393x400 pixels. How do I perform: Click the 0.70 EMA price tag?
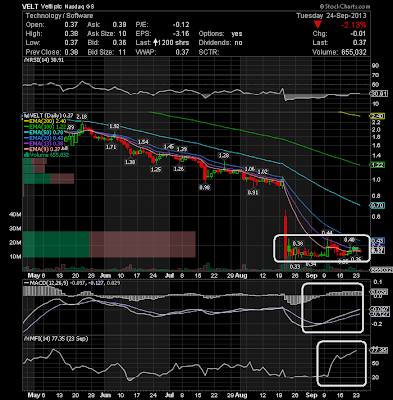click(x=377, y=206)
